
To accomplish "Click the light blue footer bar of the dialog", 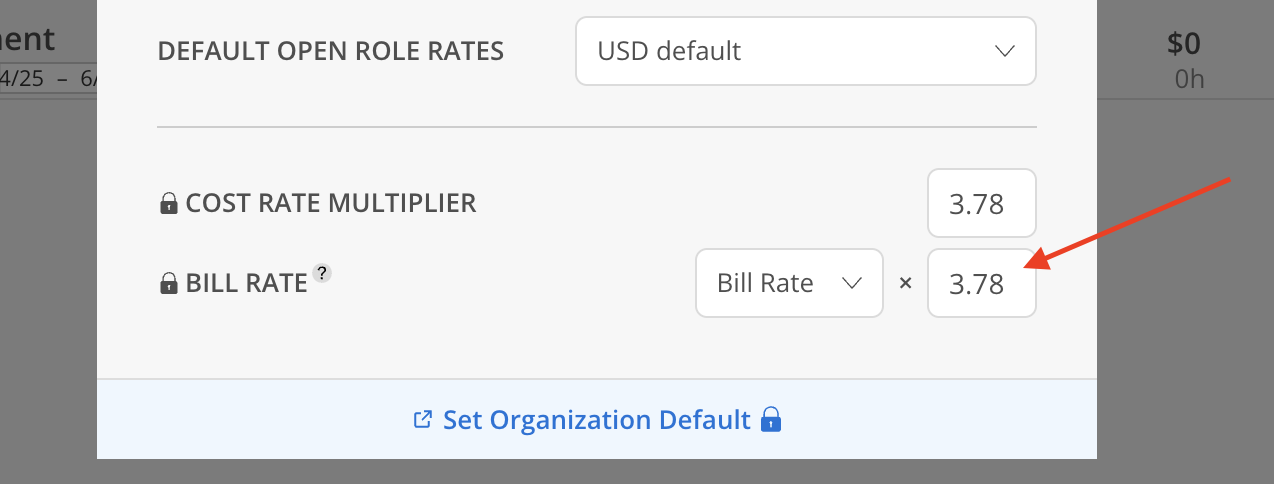I will (597, 419).
